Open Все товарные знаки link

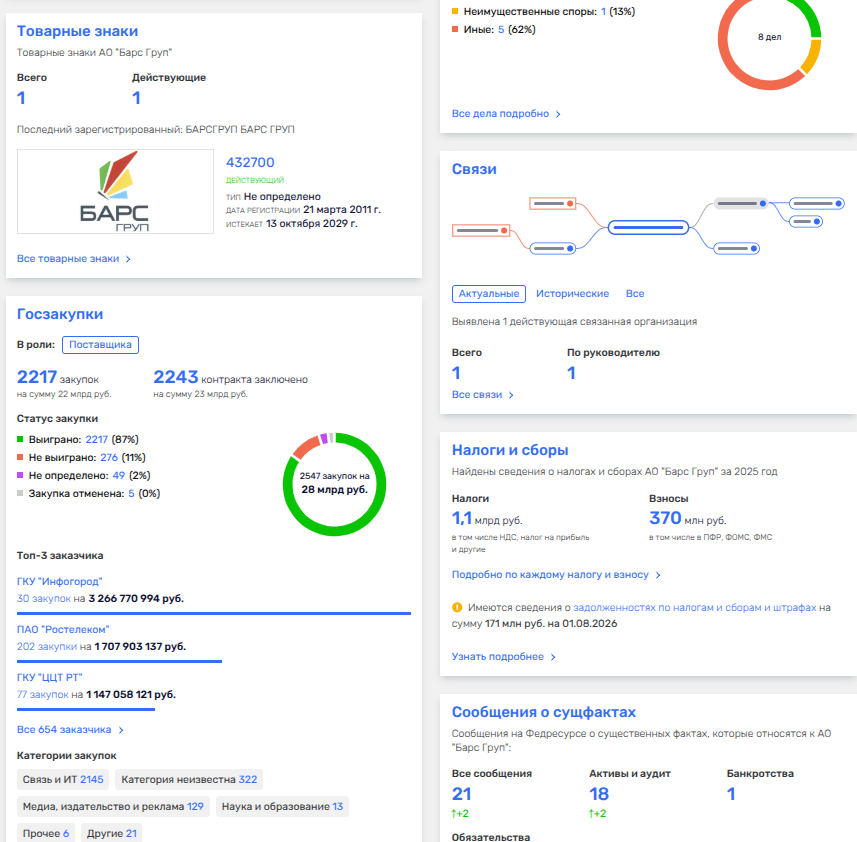click(68, 258)
